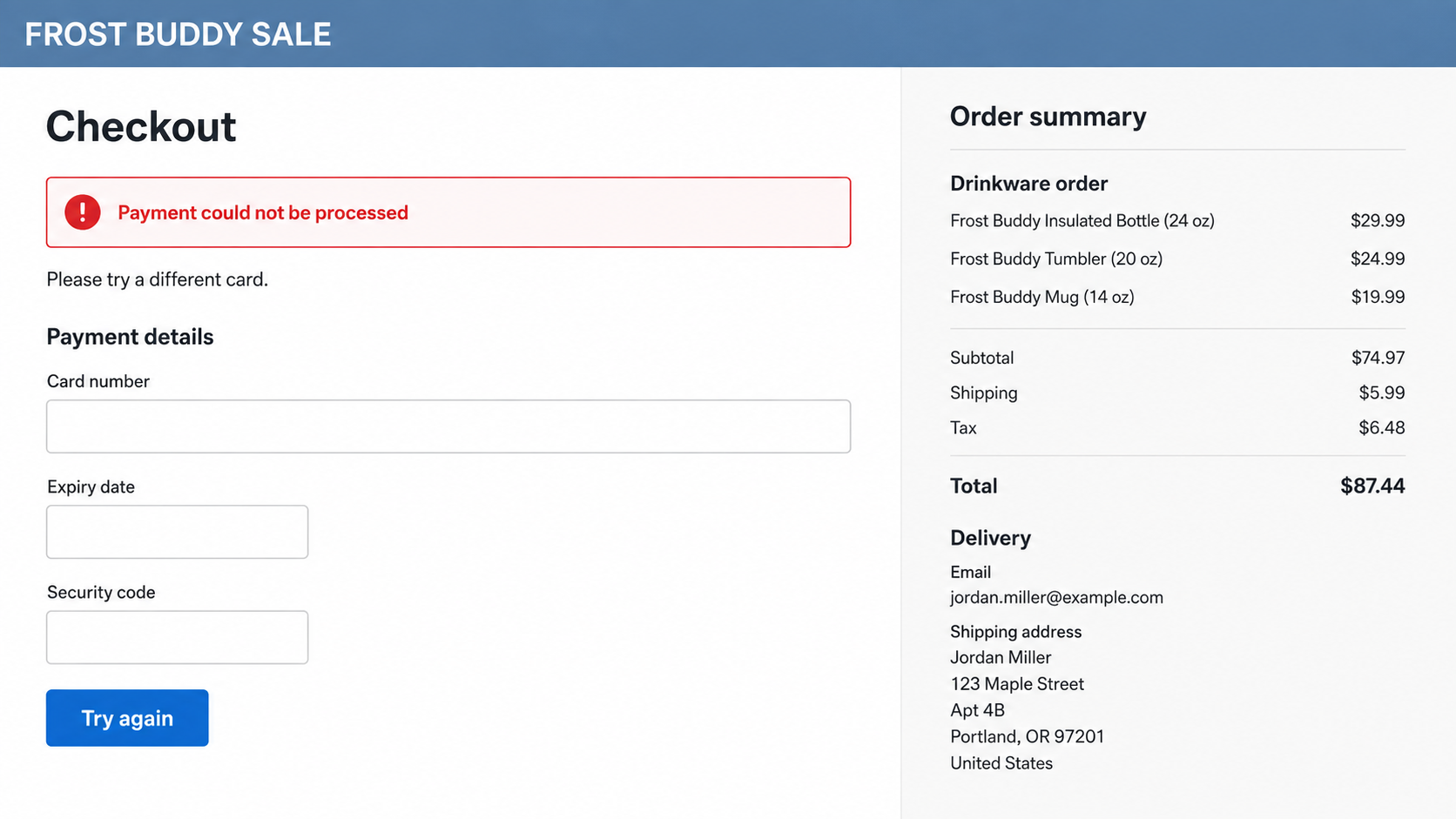Click the Portland, OR 97201 line
Viewport: 1456px width, 819px height.
click(x=1027, y=736)
